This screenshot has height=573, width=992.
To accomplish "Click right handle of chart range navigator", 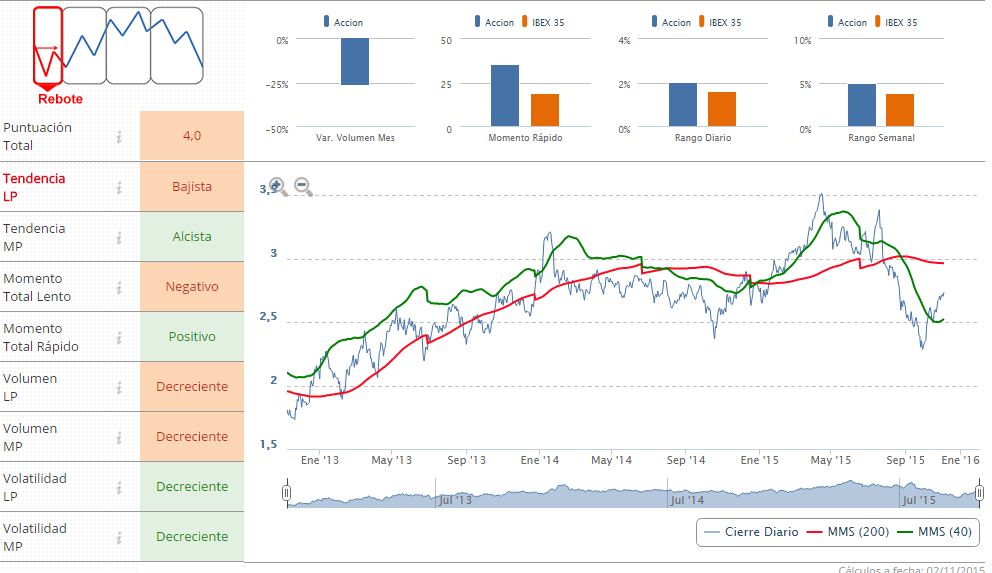I will point(979,493).
